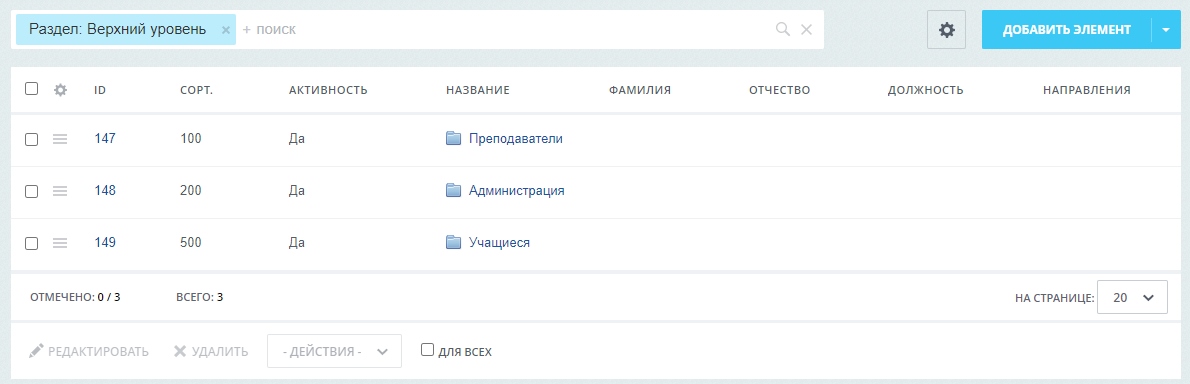Sort by the Отчество column header
This screenshot has height=384, width=1190.
(779, 90)
